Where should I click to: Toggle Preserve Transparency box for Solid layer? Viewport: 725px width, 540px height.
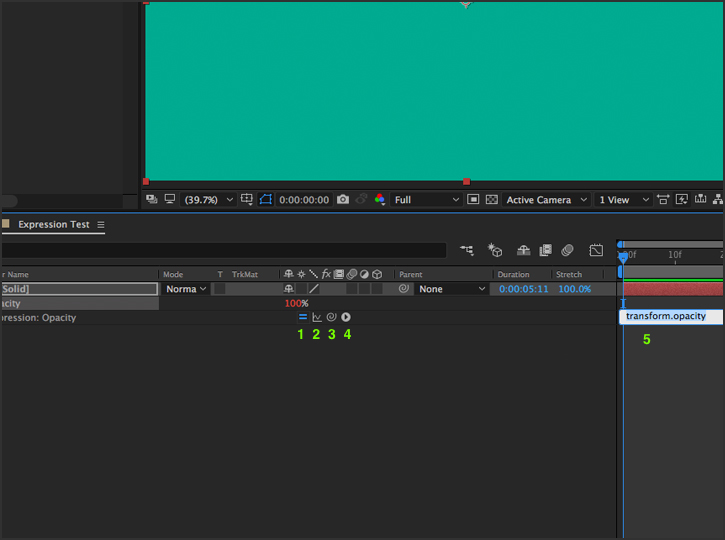pos(220,289)
